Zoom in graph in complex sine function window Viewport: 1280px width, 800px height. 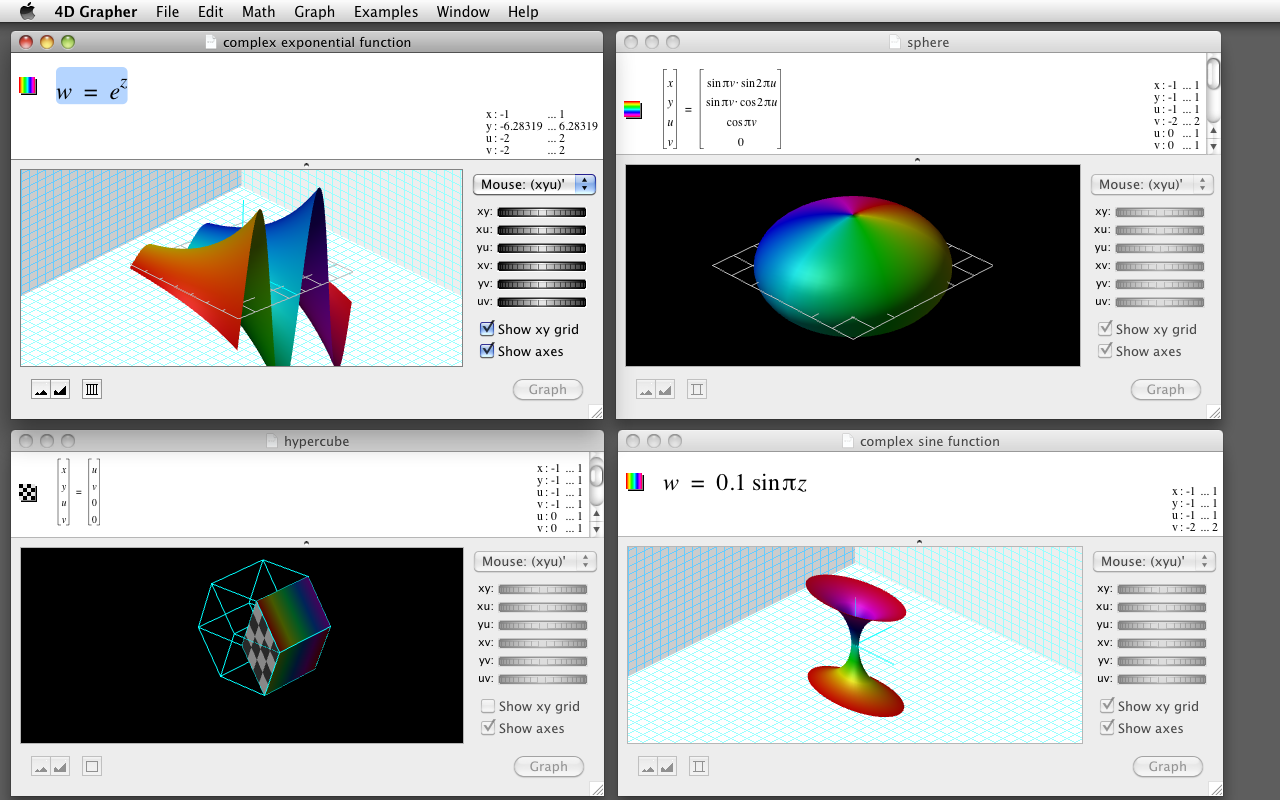pos(667,766)
